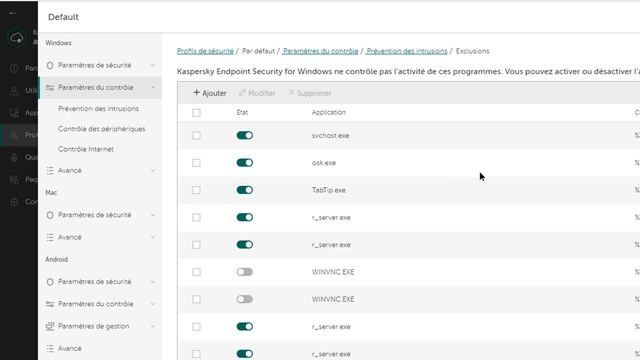Disable the svchost.exe exclusion toggle
Screen dimensions: 640x360
click(245, 136)
